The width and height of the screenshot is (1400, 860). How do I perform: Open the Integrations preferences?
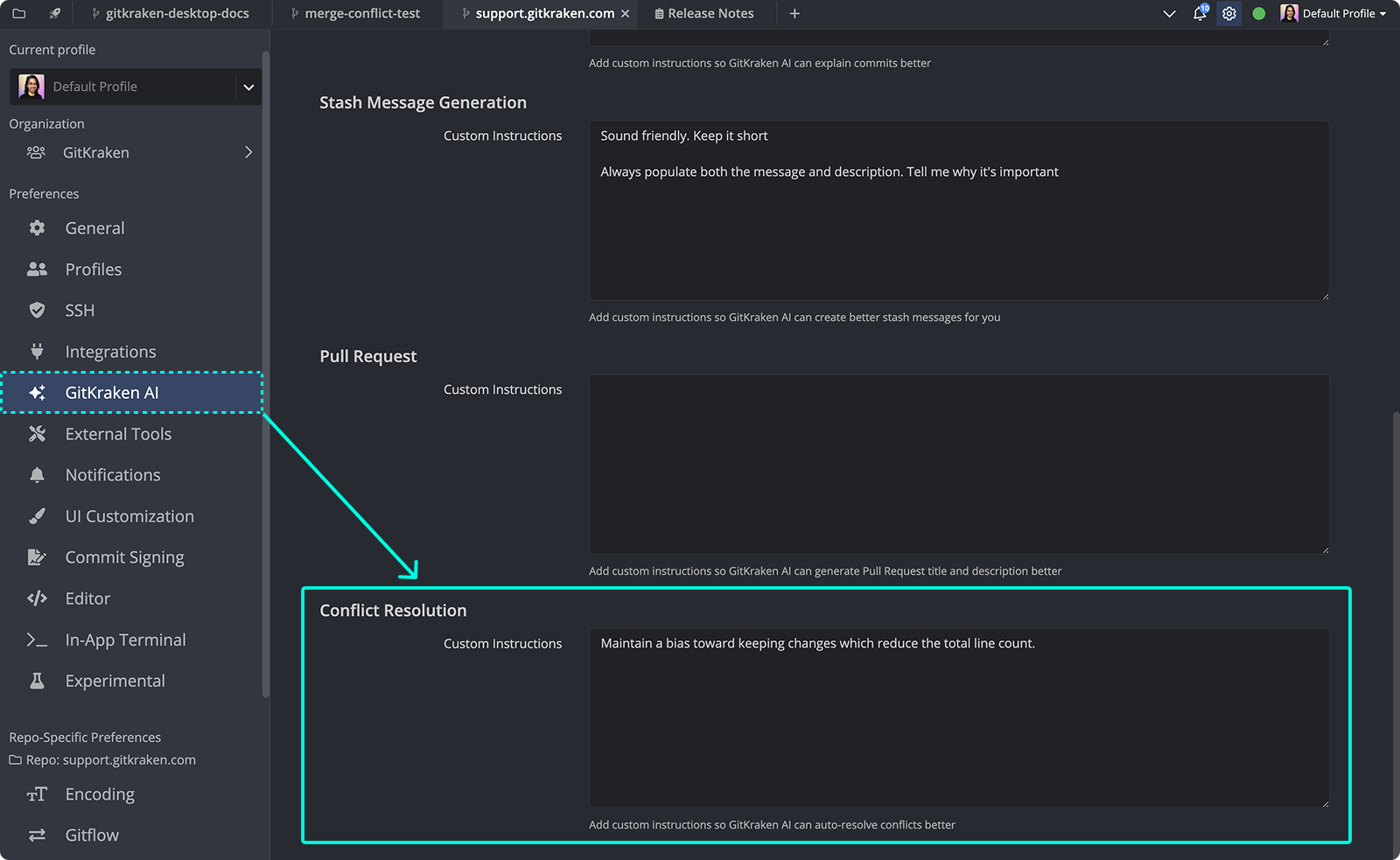point(111,351)
